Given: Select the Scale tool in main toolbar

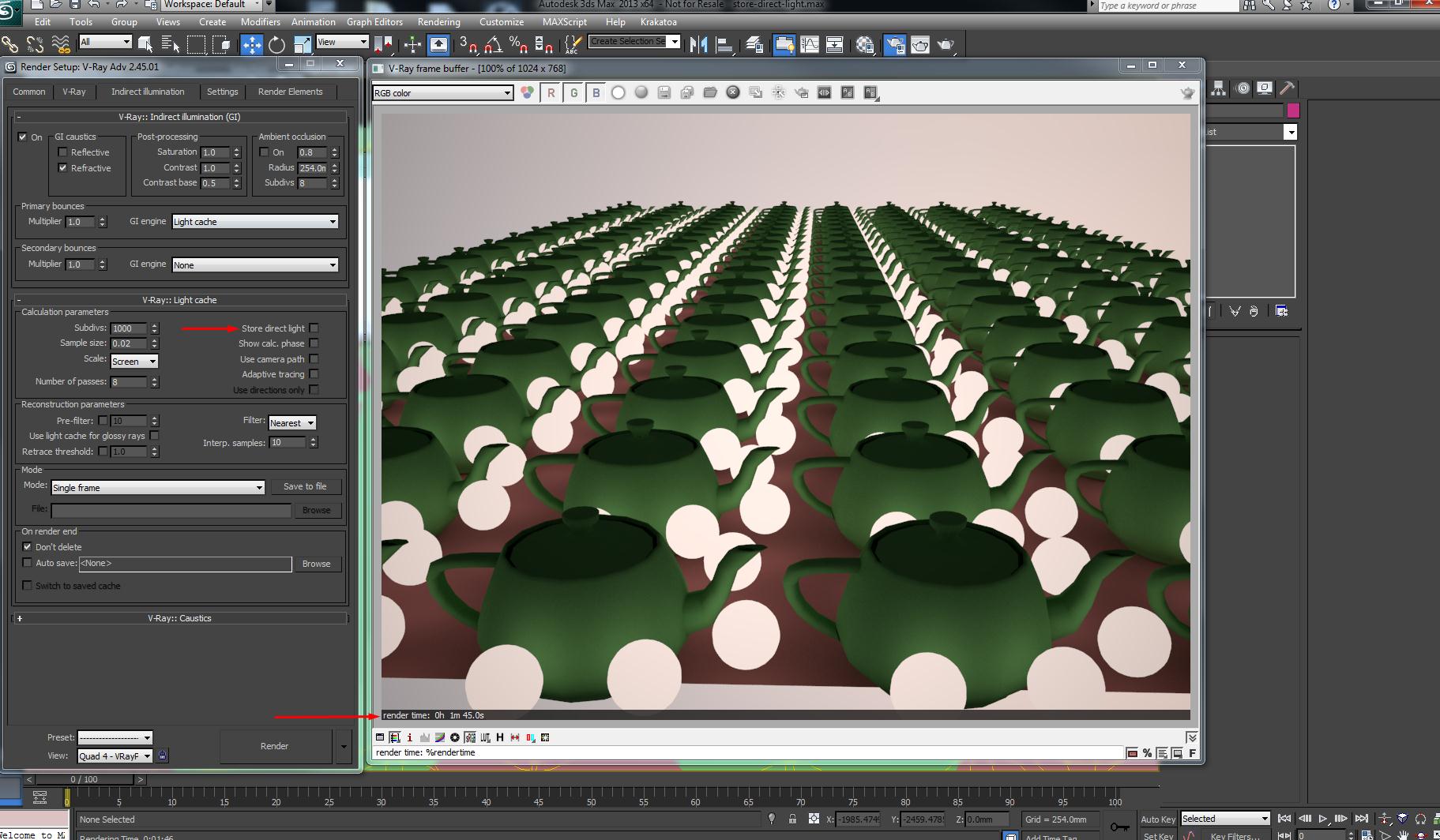Looking at the screenshot, I should tap(302, 44).
